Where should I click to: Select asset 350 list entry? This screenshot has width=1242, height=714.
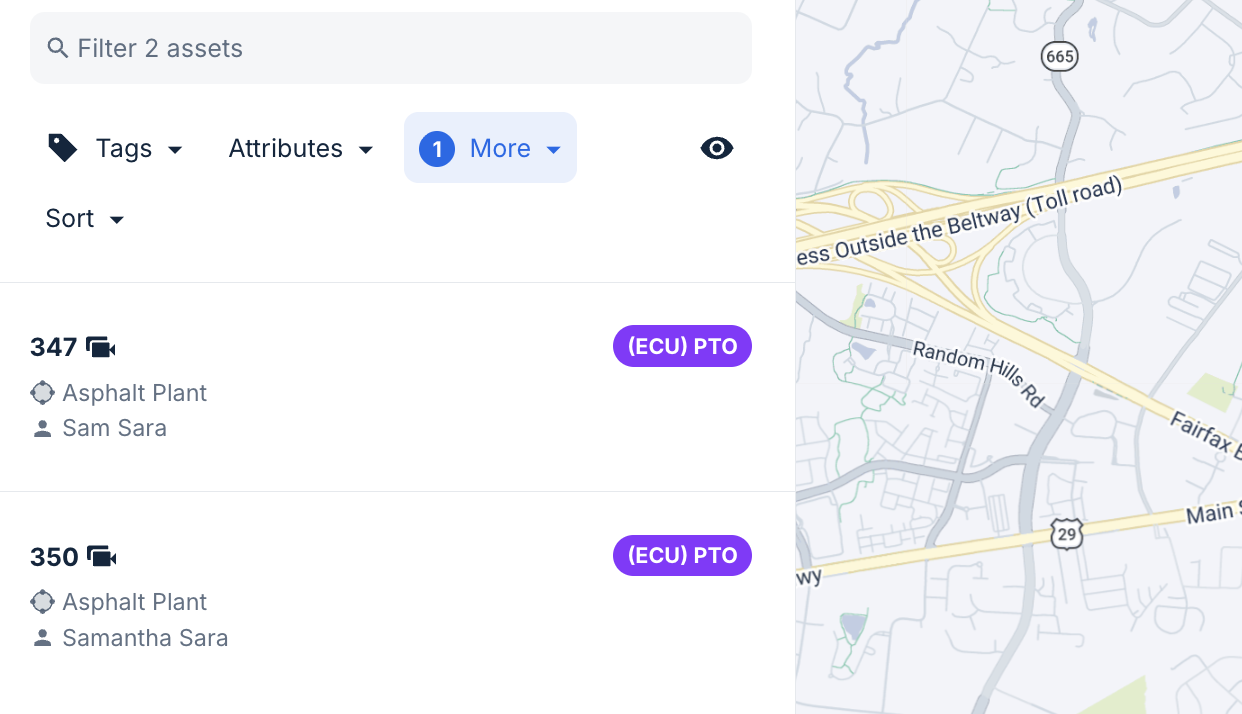[300, 596]
